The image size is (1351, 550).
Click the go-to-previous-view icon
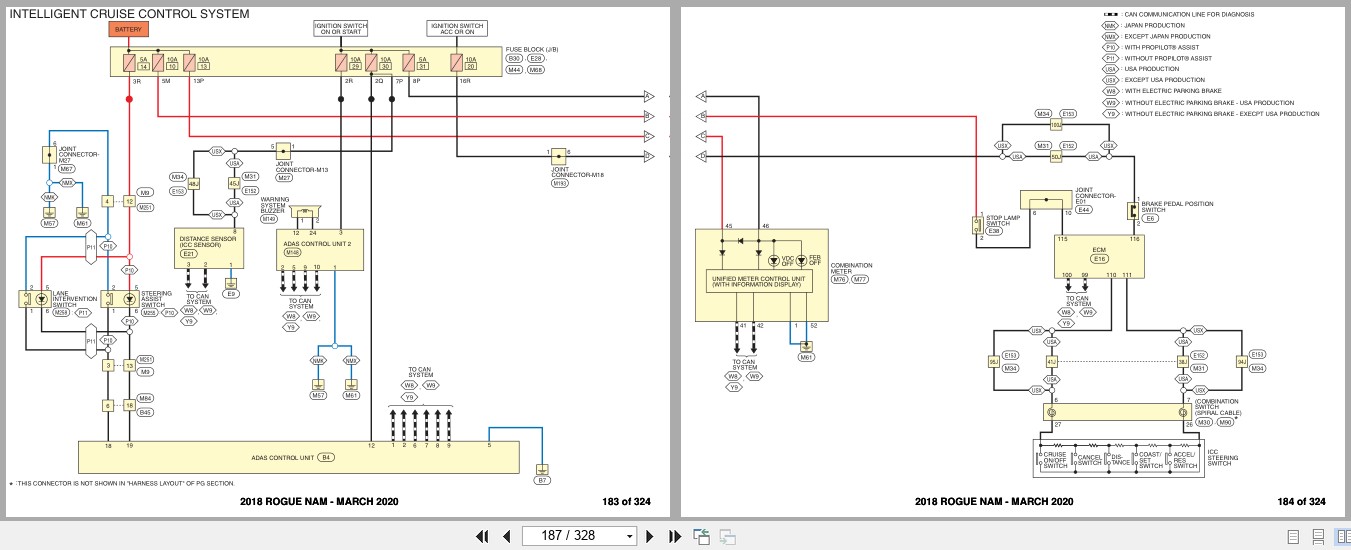click(702, 536)
